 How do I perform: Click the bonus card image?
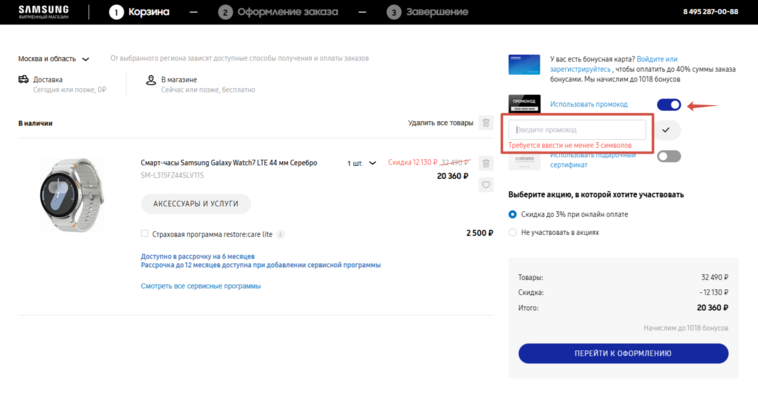click(524, 65)
